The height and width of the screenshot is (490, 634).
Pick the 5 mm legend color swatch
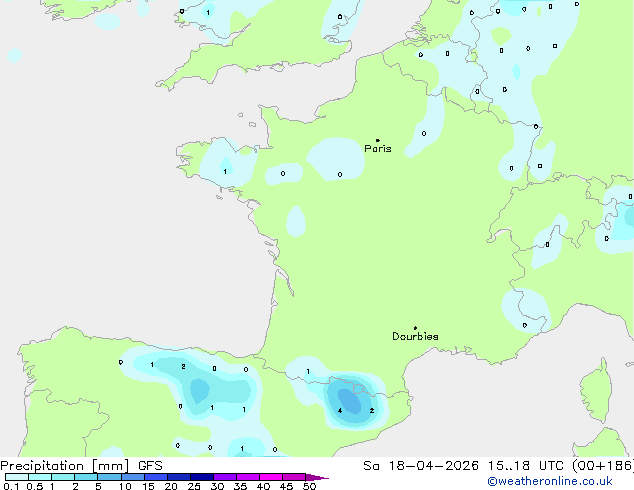click(x=109, y=477)
